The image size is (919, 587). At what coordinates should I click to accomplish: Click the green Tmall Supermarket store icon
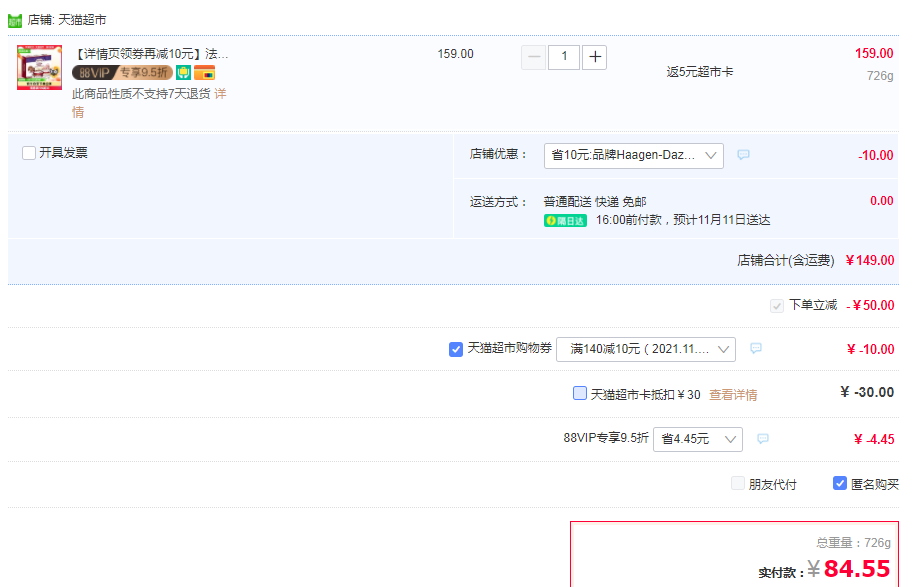15,21
